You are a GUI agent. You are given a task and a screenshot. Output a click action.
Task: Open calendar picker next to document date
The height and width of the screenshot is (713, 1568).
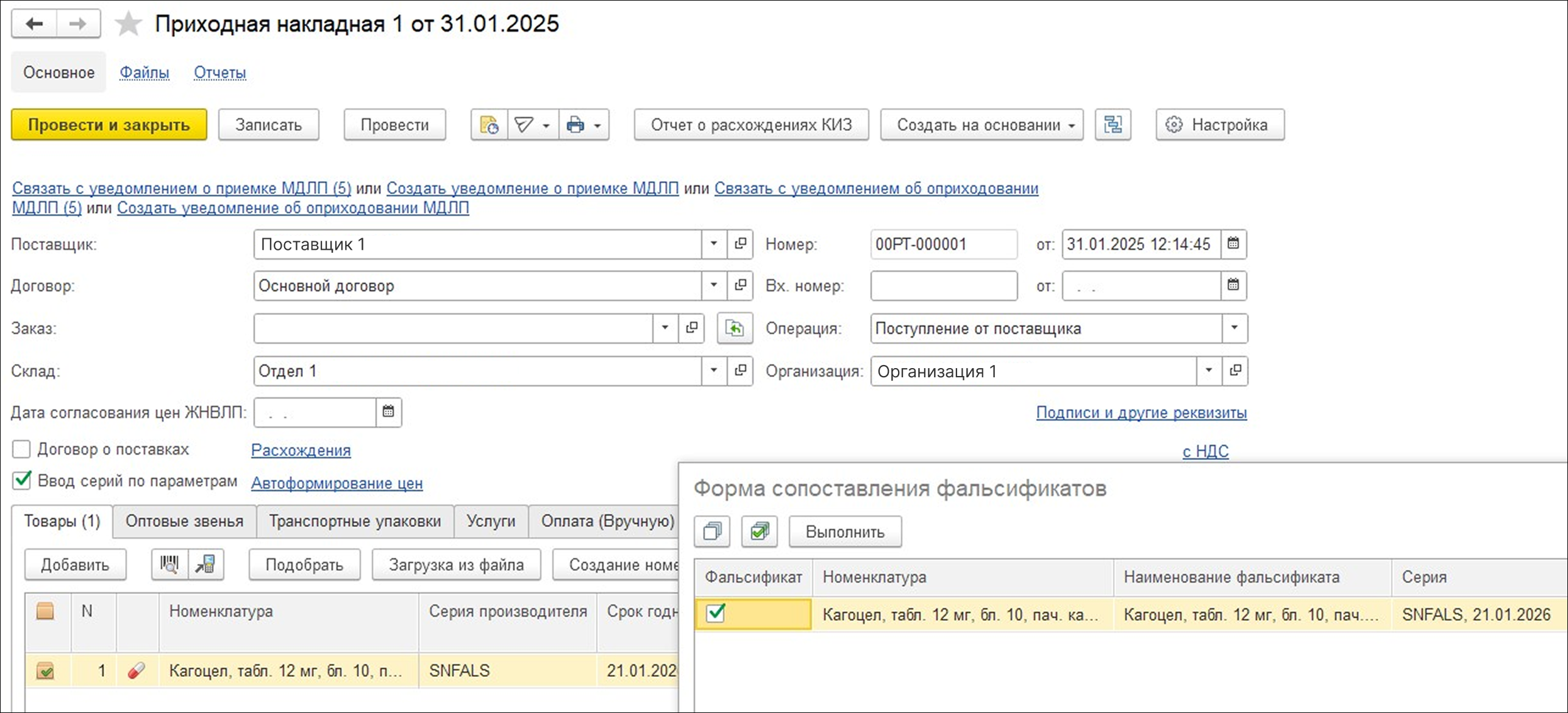click(x=1233, y=244)
